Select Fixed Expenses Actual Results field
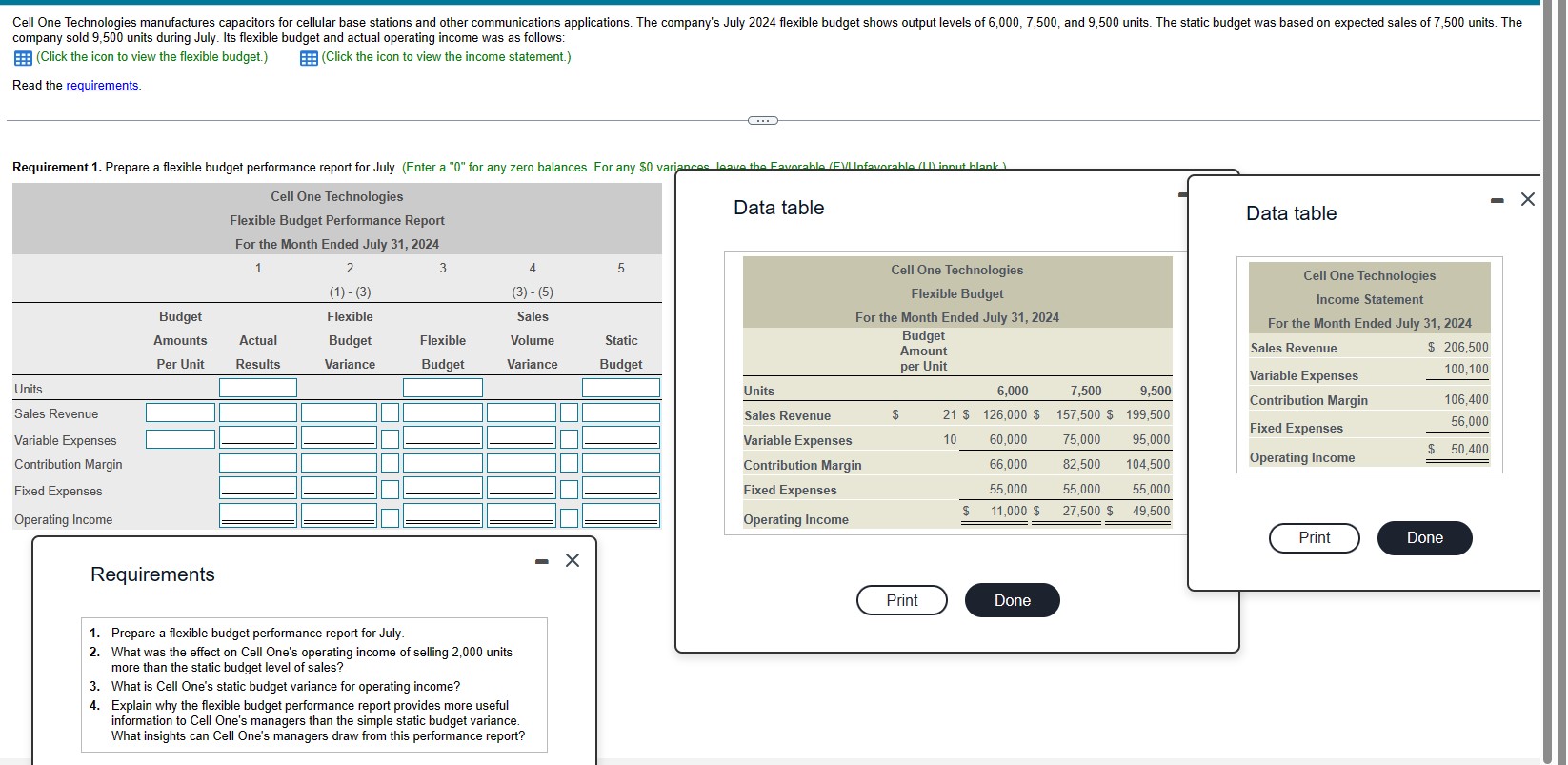This screenshot has height=765, width=1568. coord(258,488)
